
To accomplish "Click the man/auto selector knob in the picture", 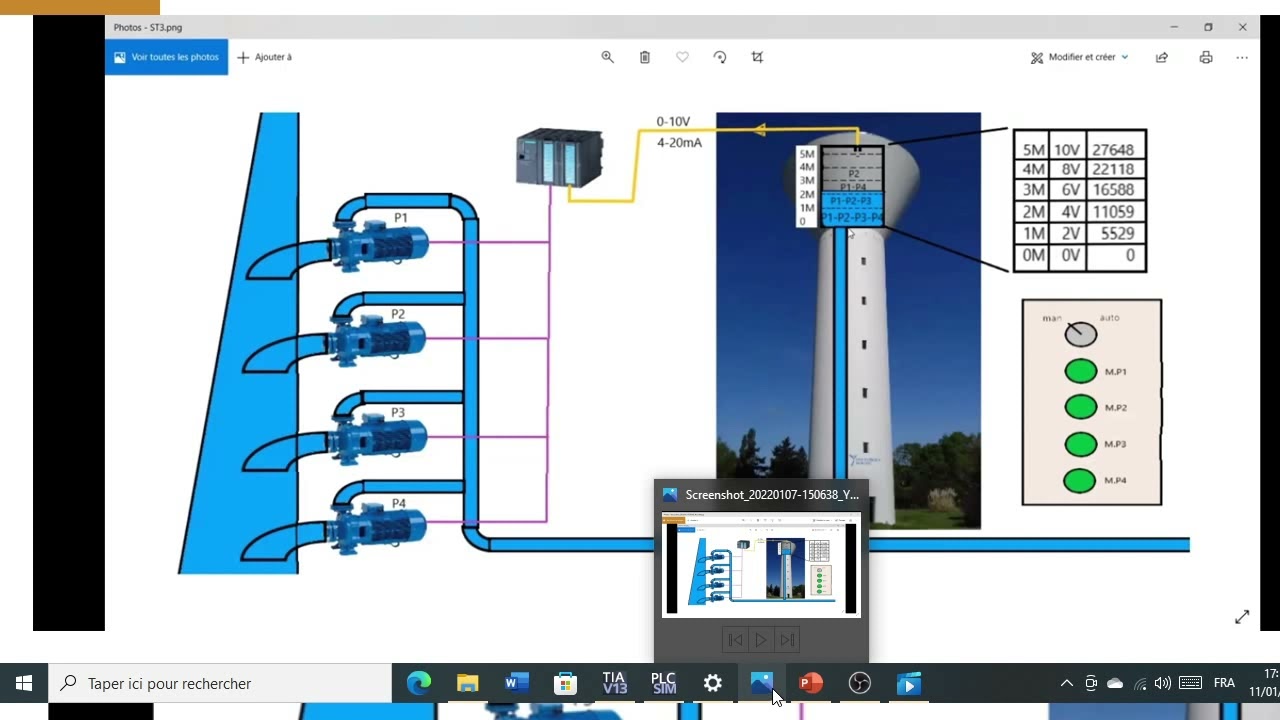I will point(1081,334).
